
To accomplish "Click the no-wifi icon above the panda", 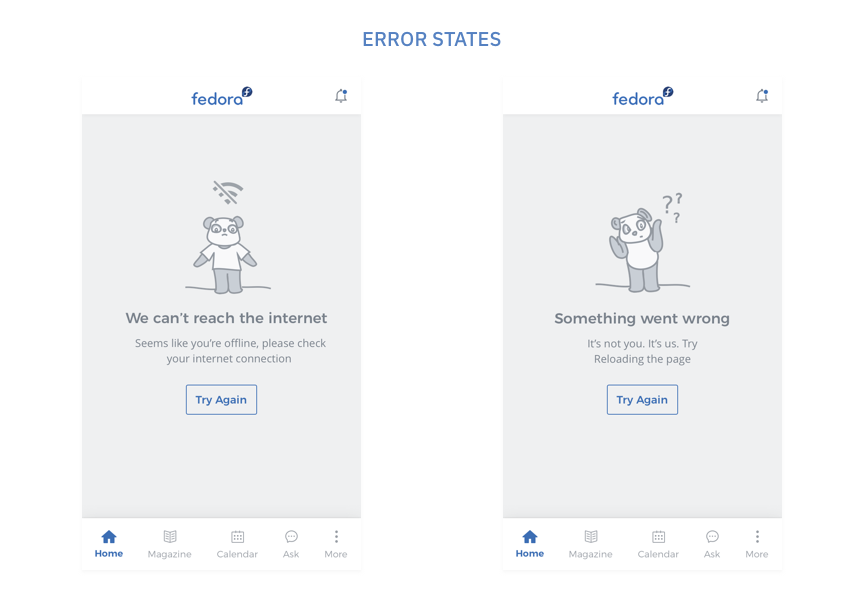I will 228,192.
